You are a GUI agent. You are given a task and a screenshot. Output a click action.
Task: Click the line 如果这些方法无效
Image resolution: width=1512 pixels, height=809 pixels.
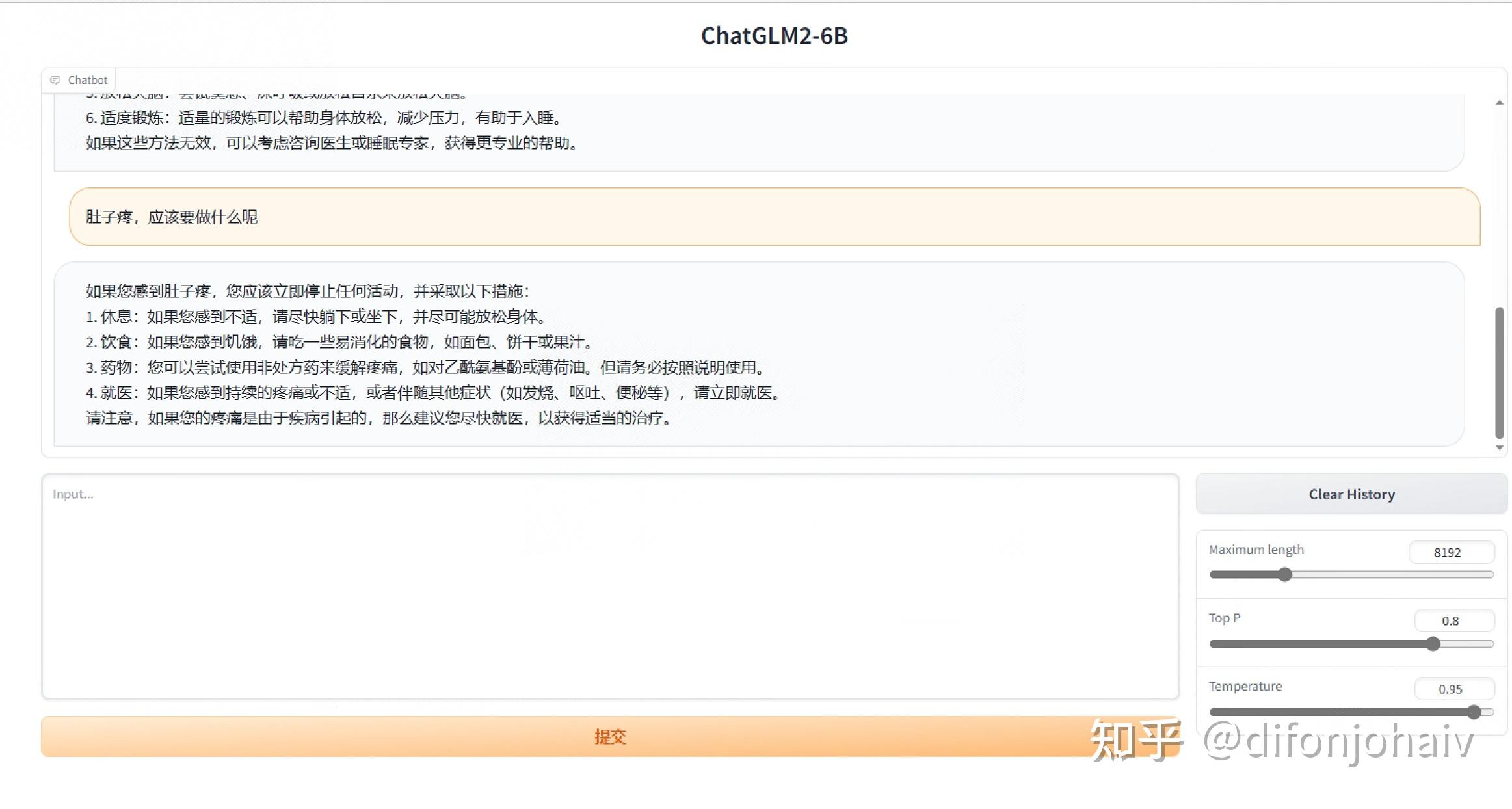332,143
